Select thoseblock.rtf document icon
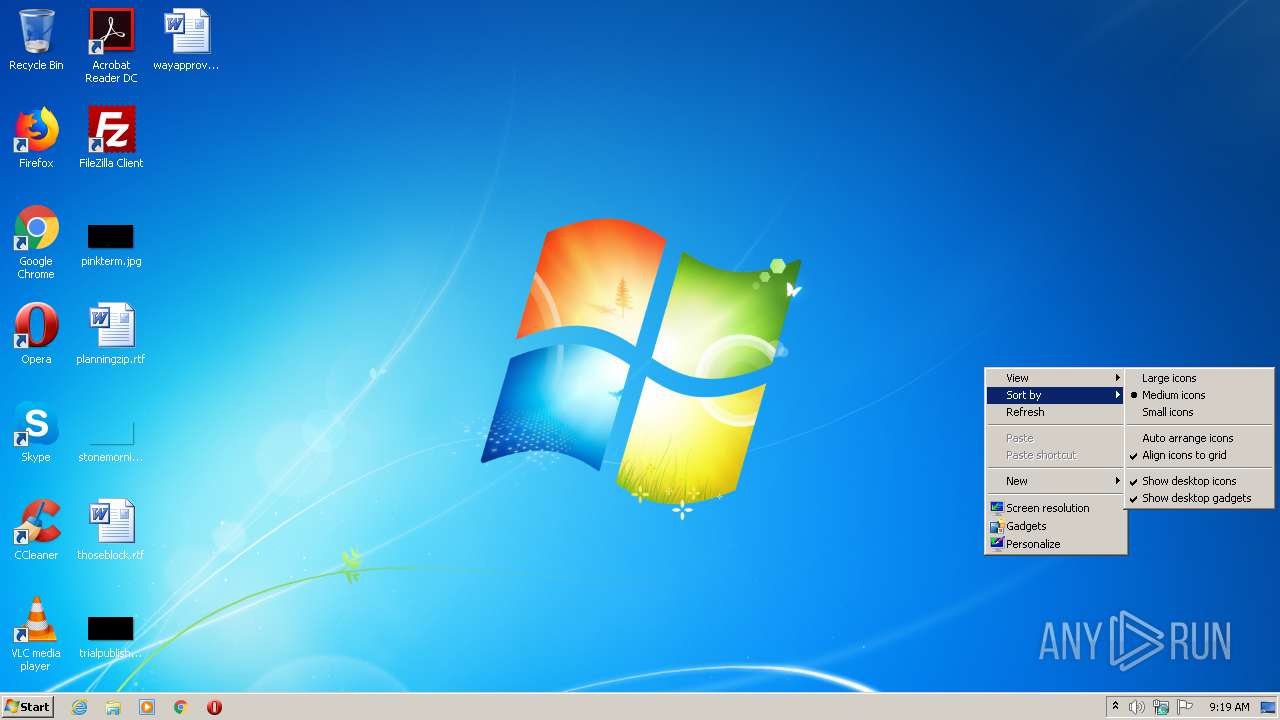This screenshot has height=720, width=1280. 111,530
